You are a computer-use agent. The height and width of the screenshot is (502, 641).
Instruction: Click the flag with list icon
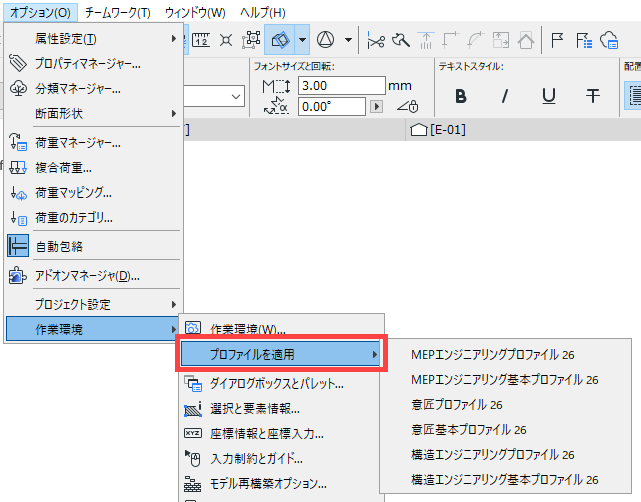(x=583, y=40)
